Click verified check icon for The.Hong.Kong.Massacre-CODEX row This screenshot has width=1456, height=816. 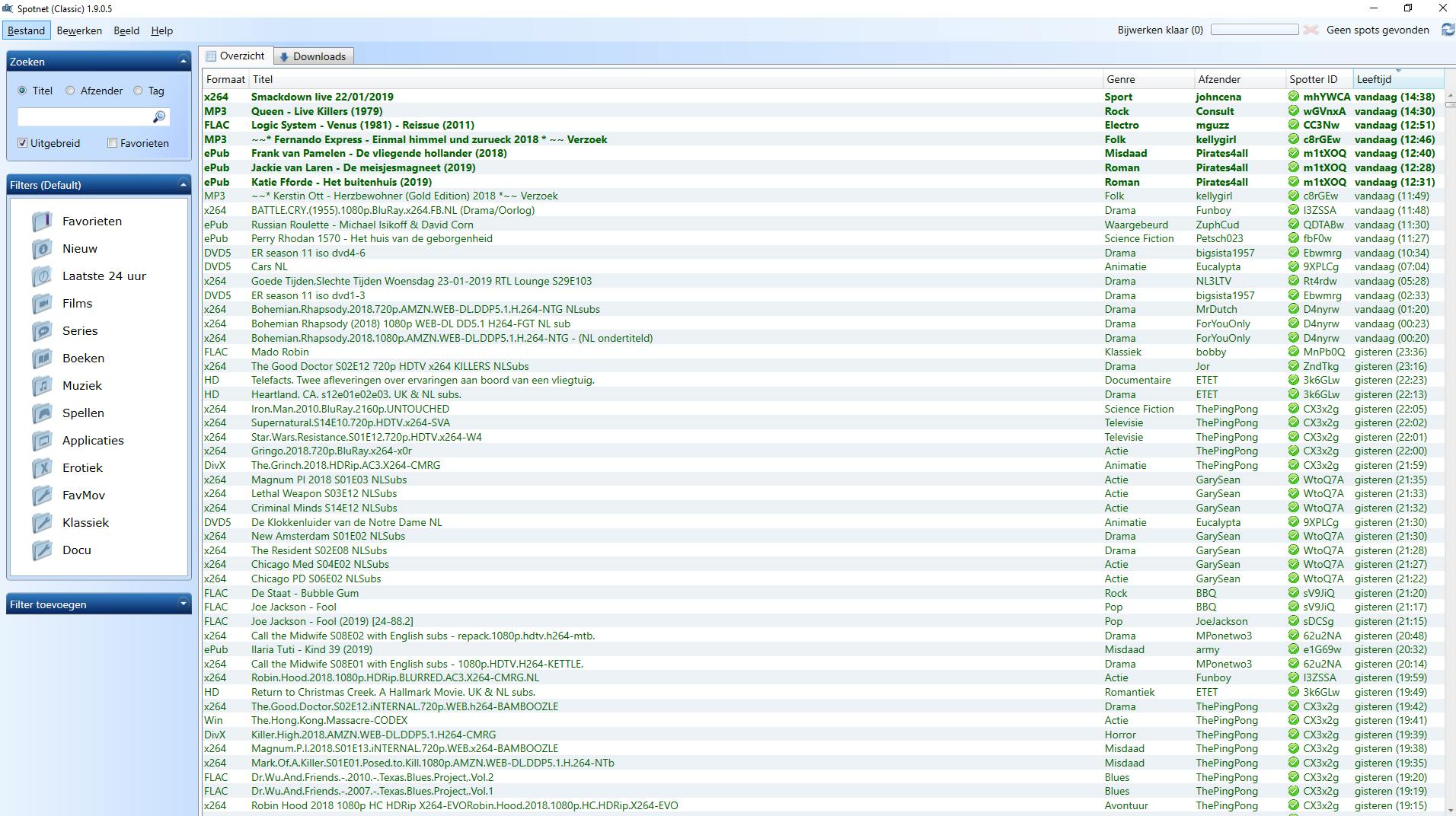coord(1293,721)
